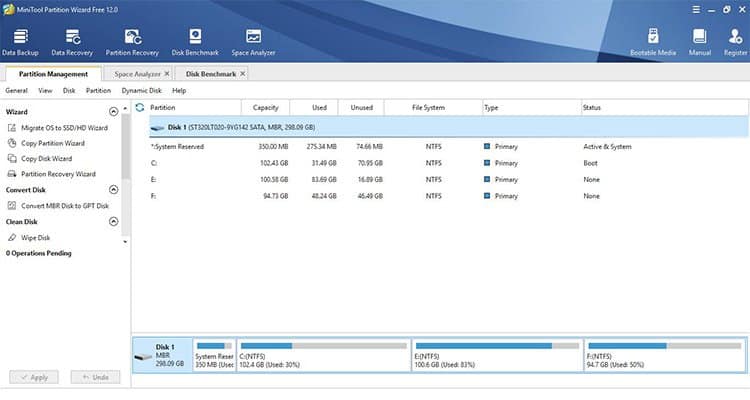
Task: Launch Data Recovery from toolbar
Action: [72, 42]
